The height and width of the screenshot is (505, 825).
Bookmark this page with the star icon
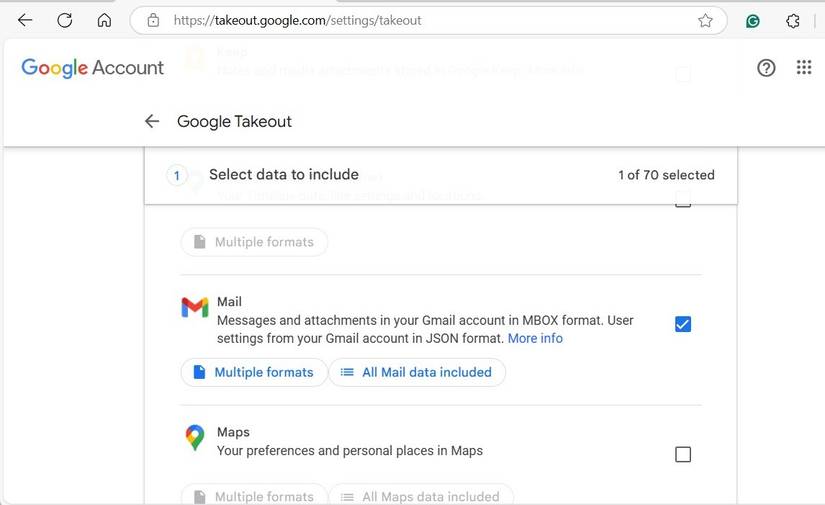coord(705,20)
